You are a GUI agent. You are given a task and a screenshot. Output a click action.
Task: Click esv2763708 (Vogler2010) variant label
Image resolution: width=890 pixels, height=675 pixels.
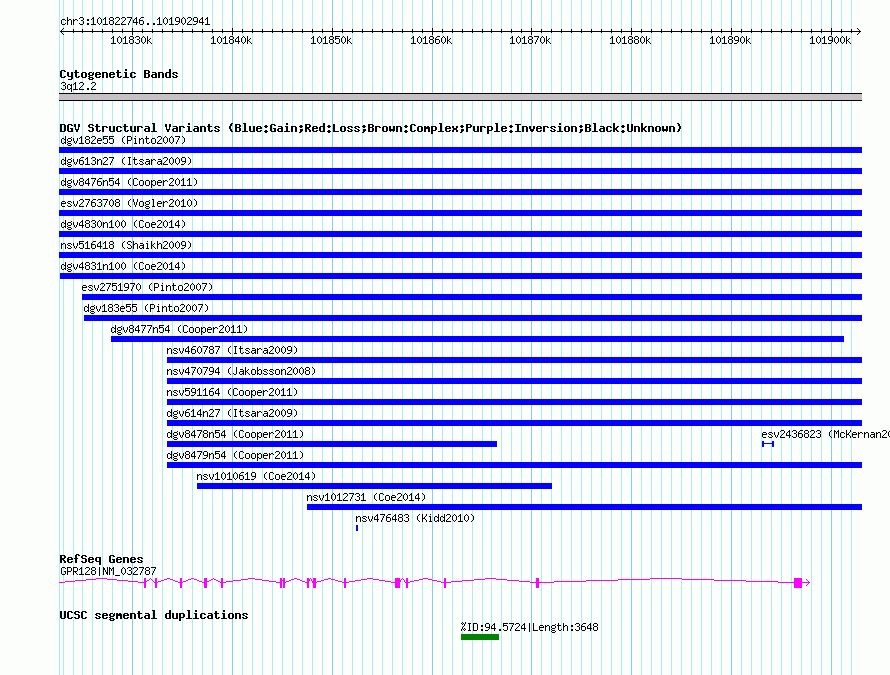point(129,203)
